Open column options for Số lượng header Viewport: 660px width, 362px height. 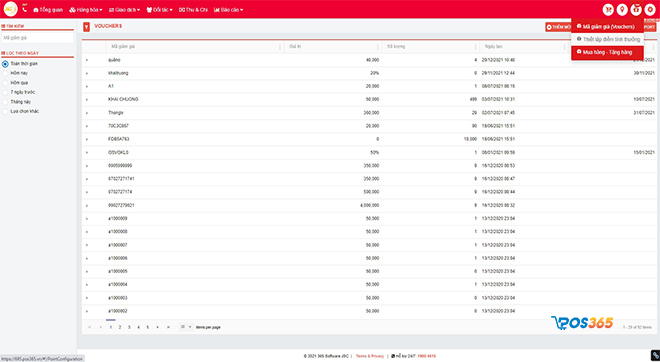476,47
